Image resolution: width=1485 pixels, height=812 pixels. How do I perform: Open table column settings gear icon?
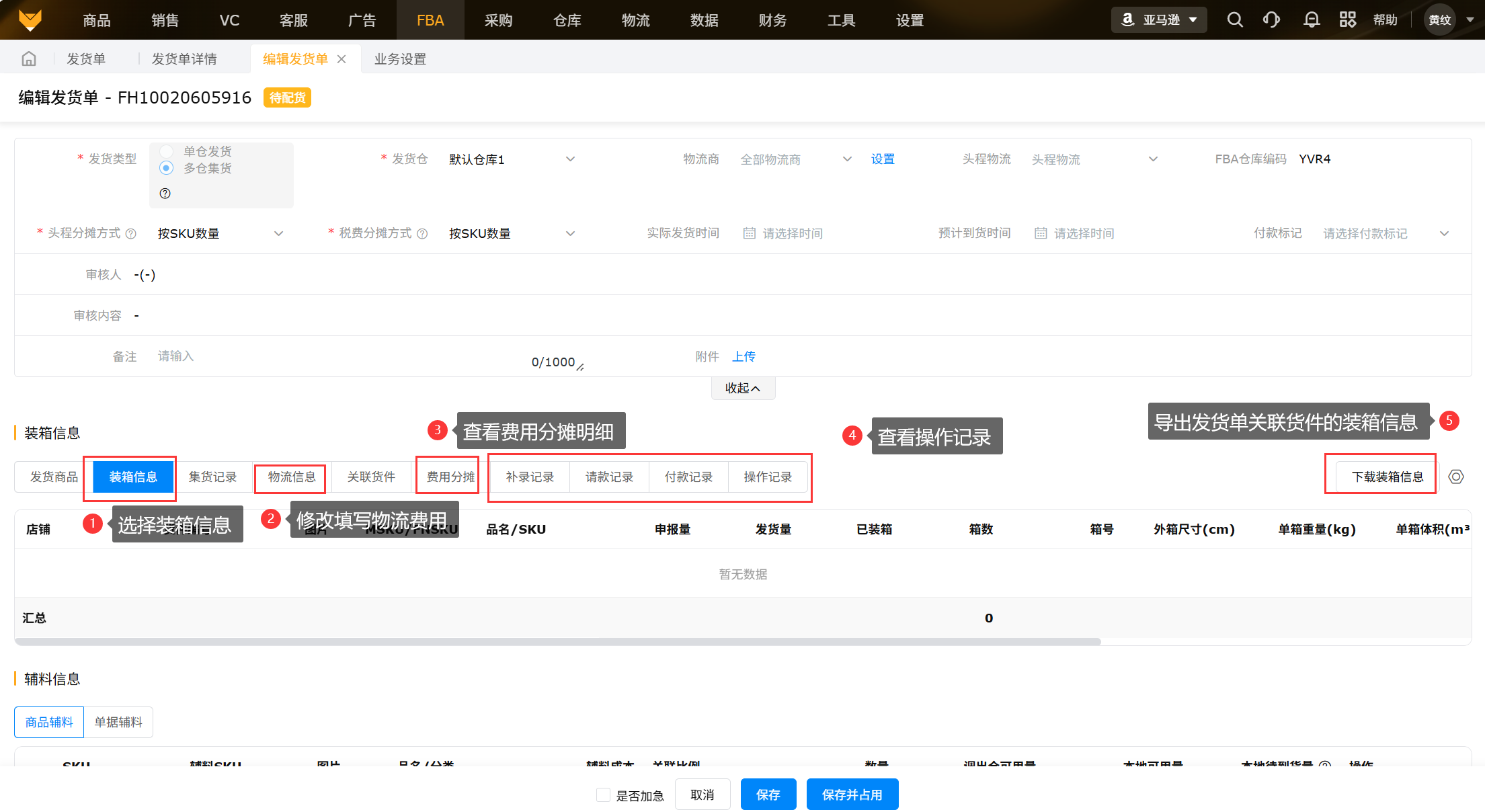[x=1455, y=477]
